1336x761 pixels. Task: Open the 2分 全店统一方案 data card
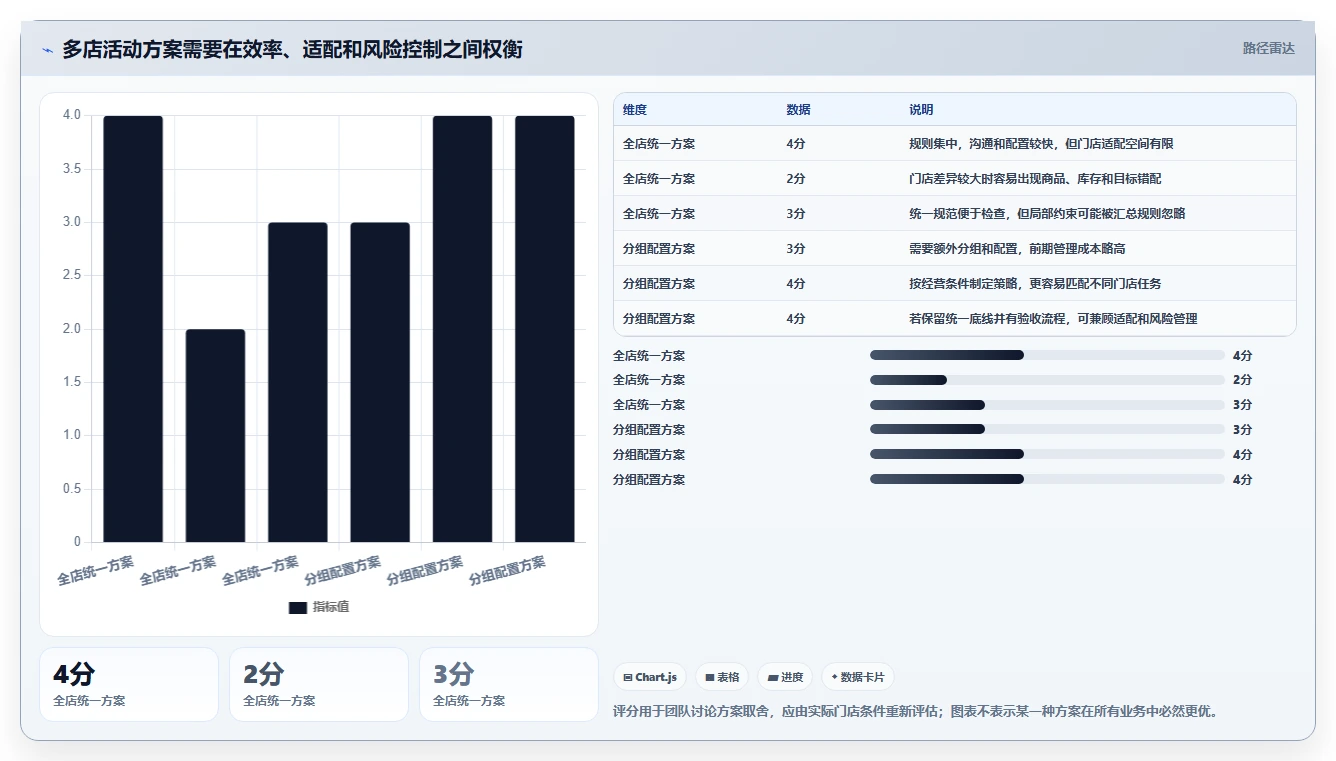point(319,684)
